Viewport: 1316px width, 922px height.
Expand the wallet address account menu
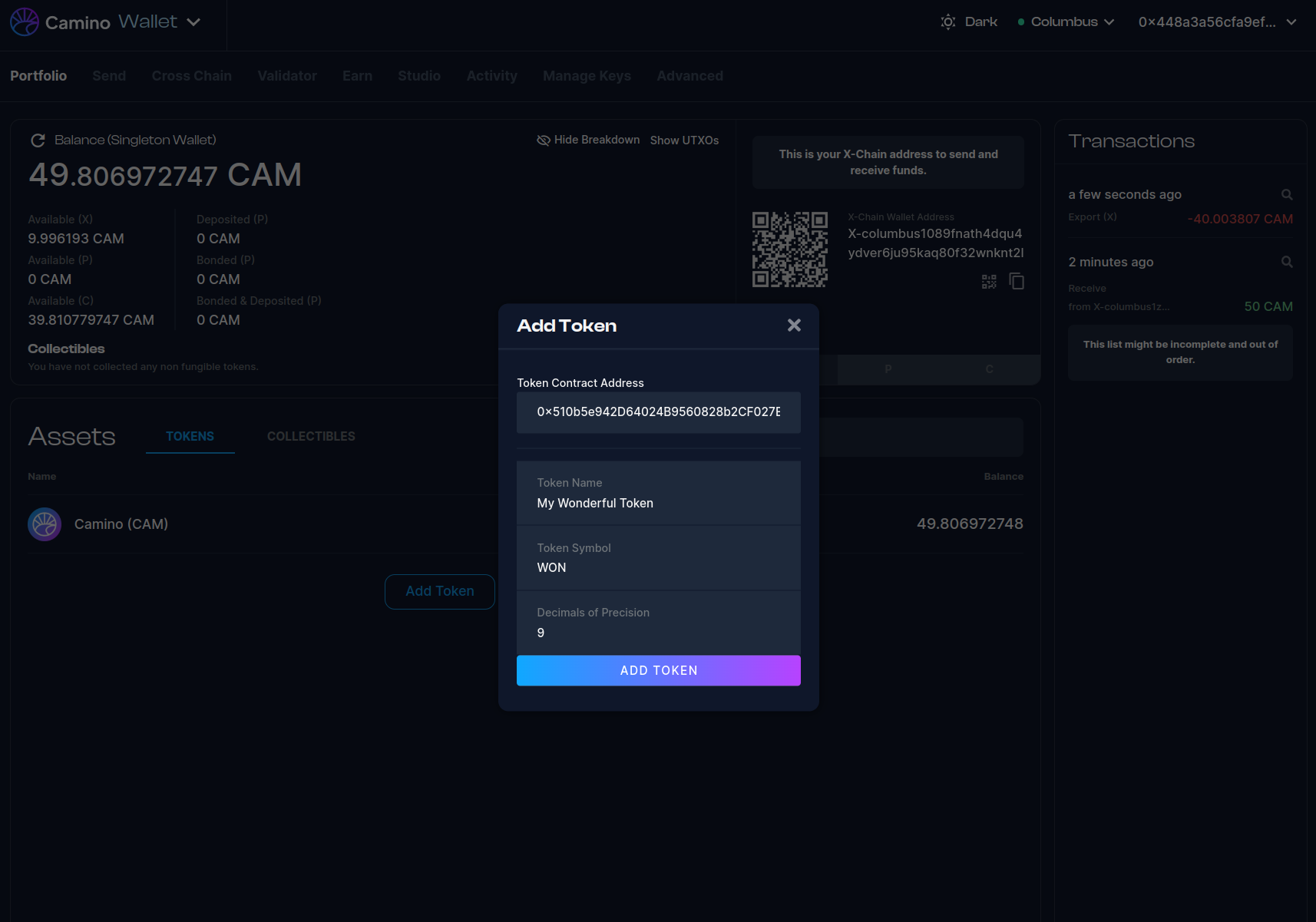1217,22
